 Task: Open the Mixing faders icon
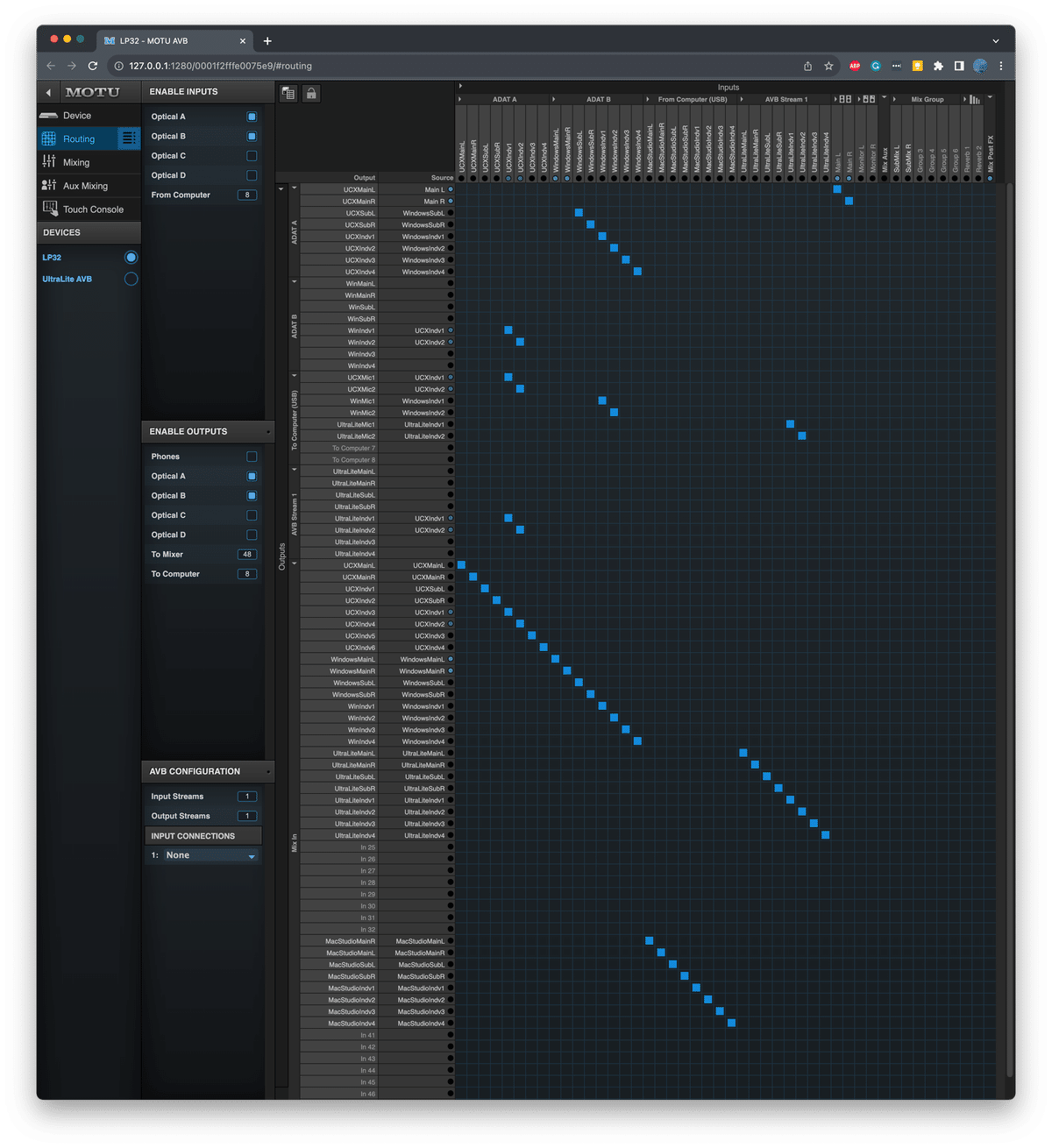(49, 162)
